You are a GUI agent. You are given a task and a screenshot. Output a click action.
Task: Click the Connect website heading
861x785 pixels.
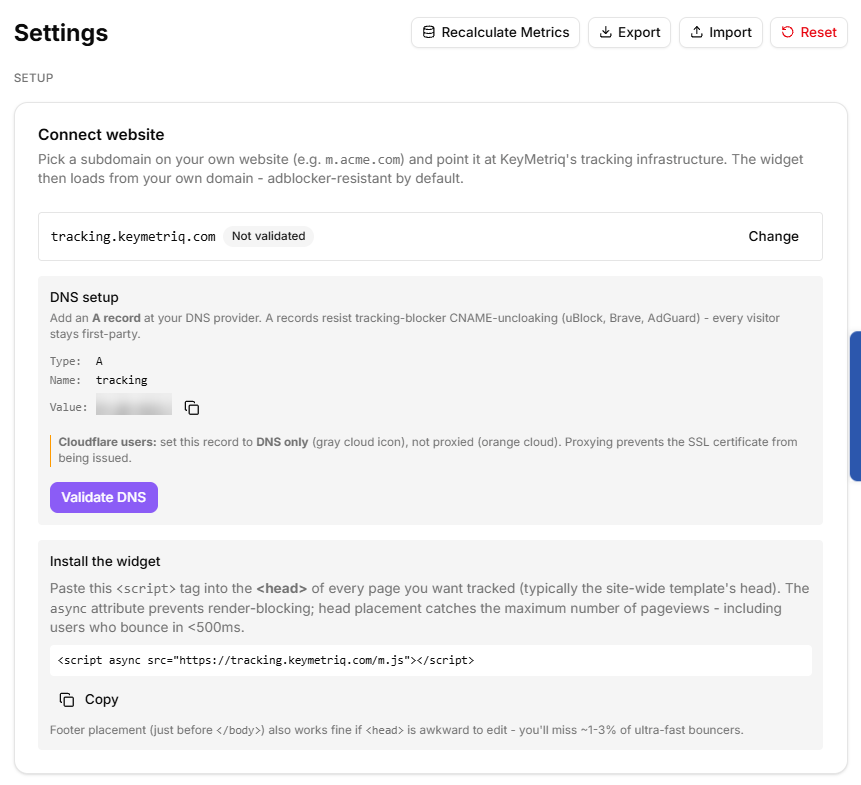[101, 134]
